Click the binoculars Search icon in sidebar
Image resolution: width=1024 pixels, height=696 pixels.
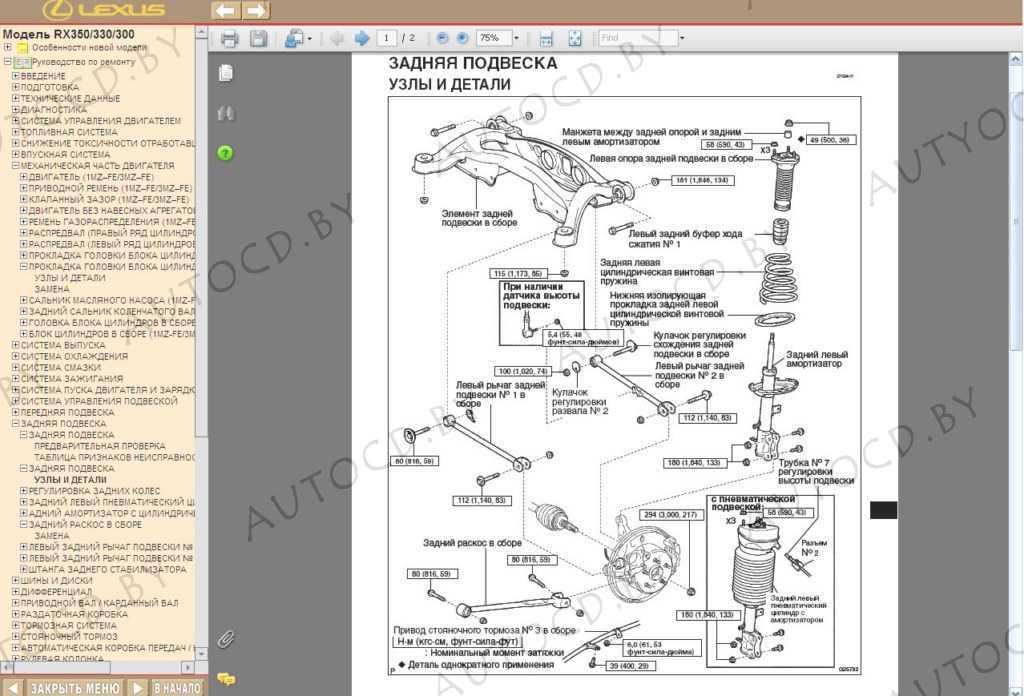(226, 113)
